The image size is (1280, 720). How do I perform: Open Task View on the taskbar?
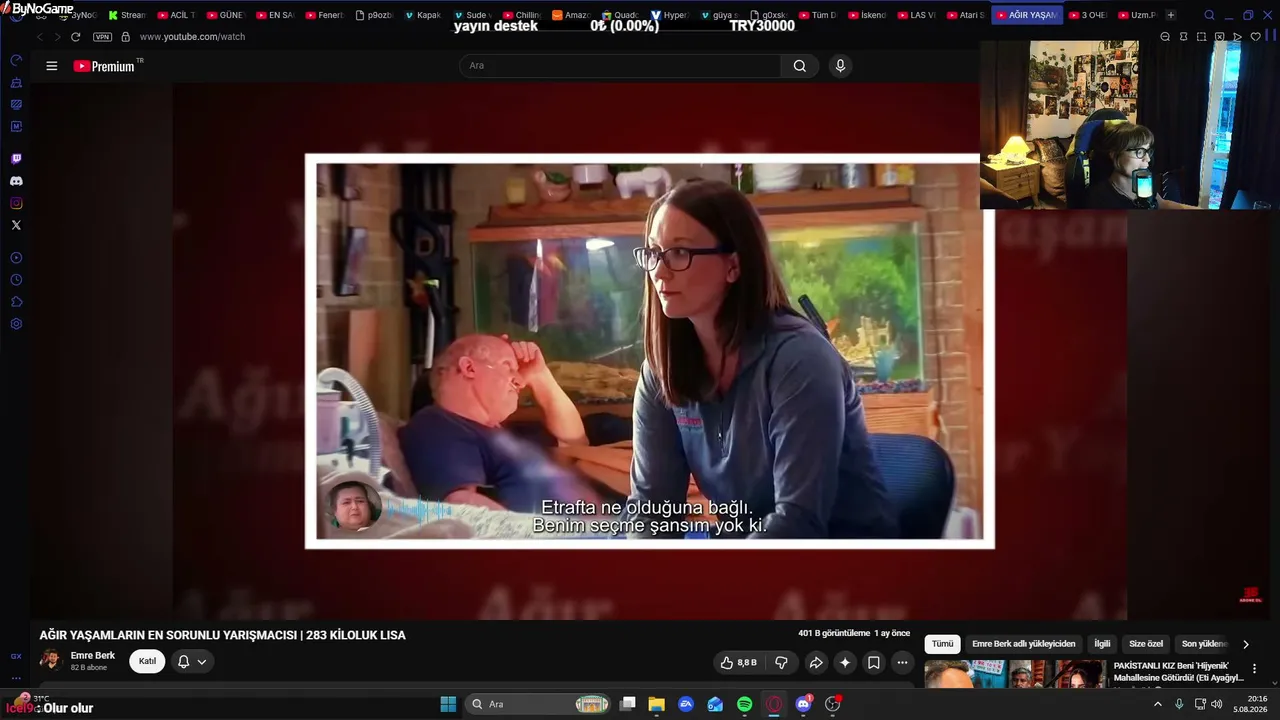click(x=628, y=704)
